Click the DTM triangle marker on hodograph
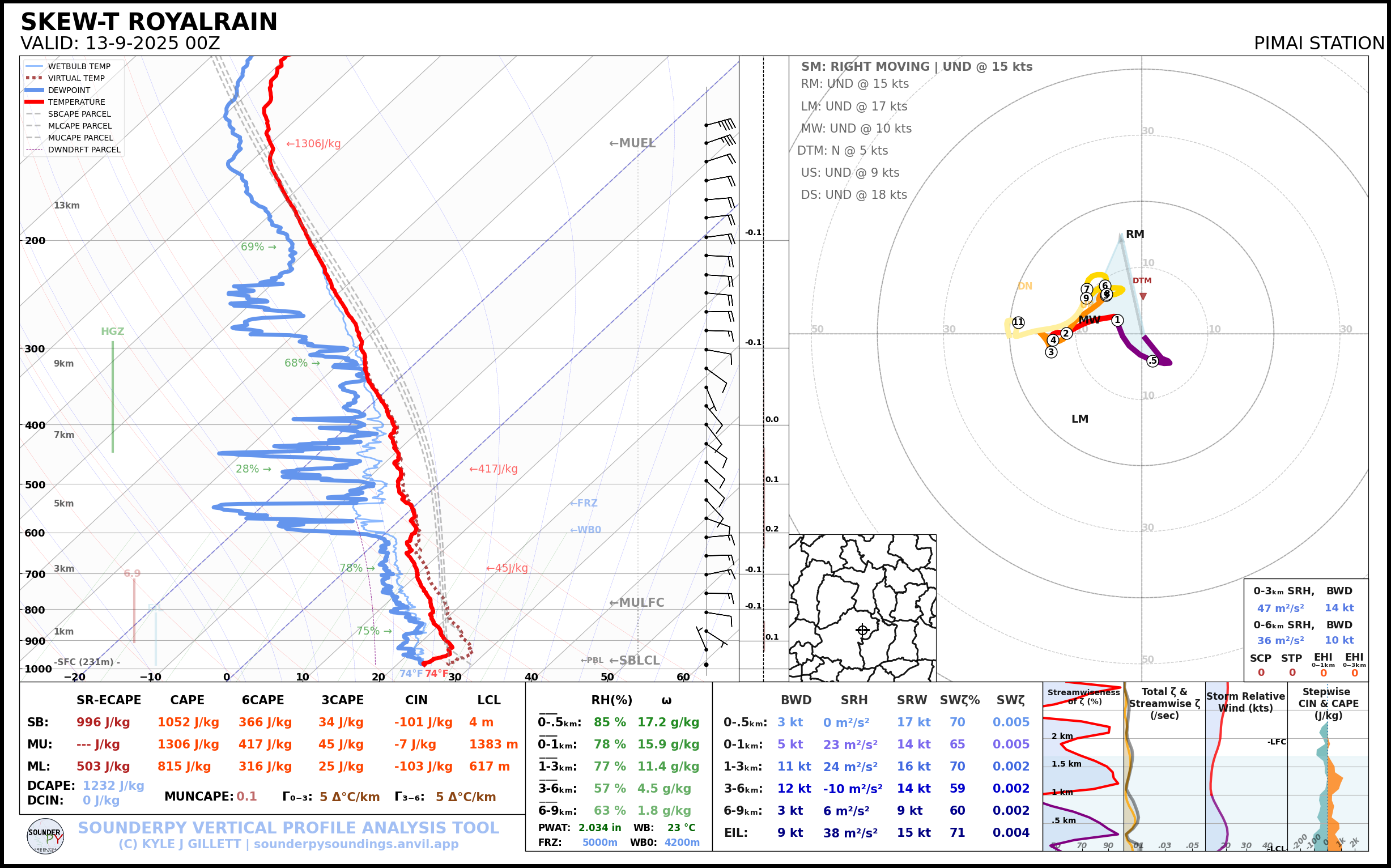This screenshot has height=868, width=1391. point(1143,296)
